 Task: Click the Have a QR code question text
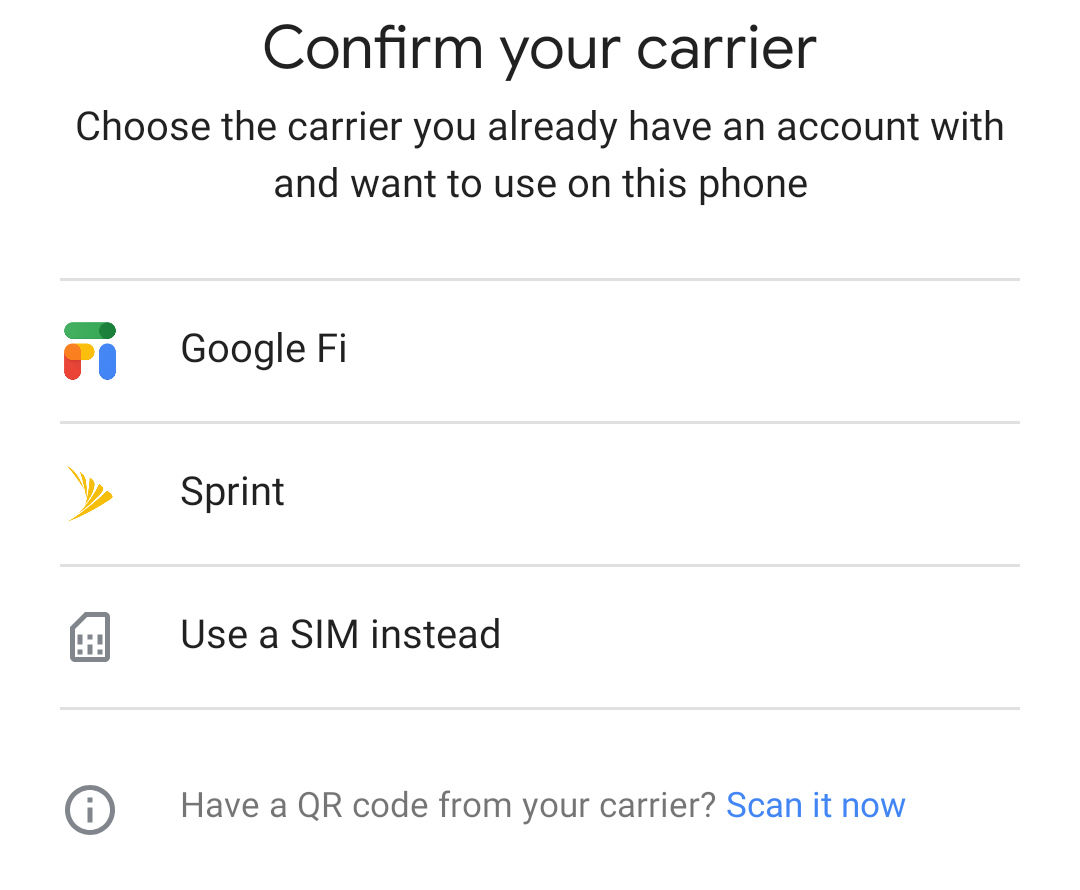pyautogui.click(x=448, y=805)
